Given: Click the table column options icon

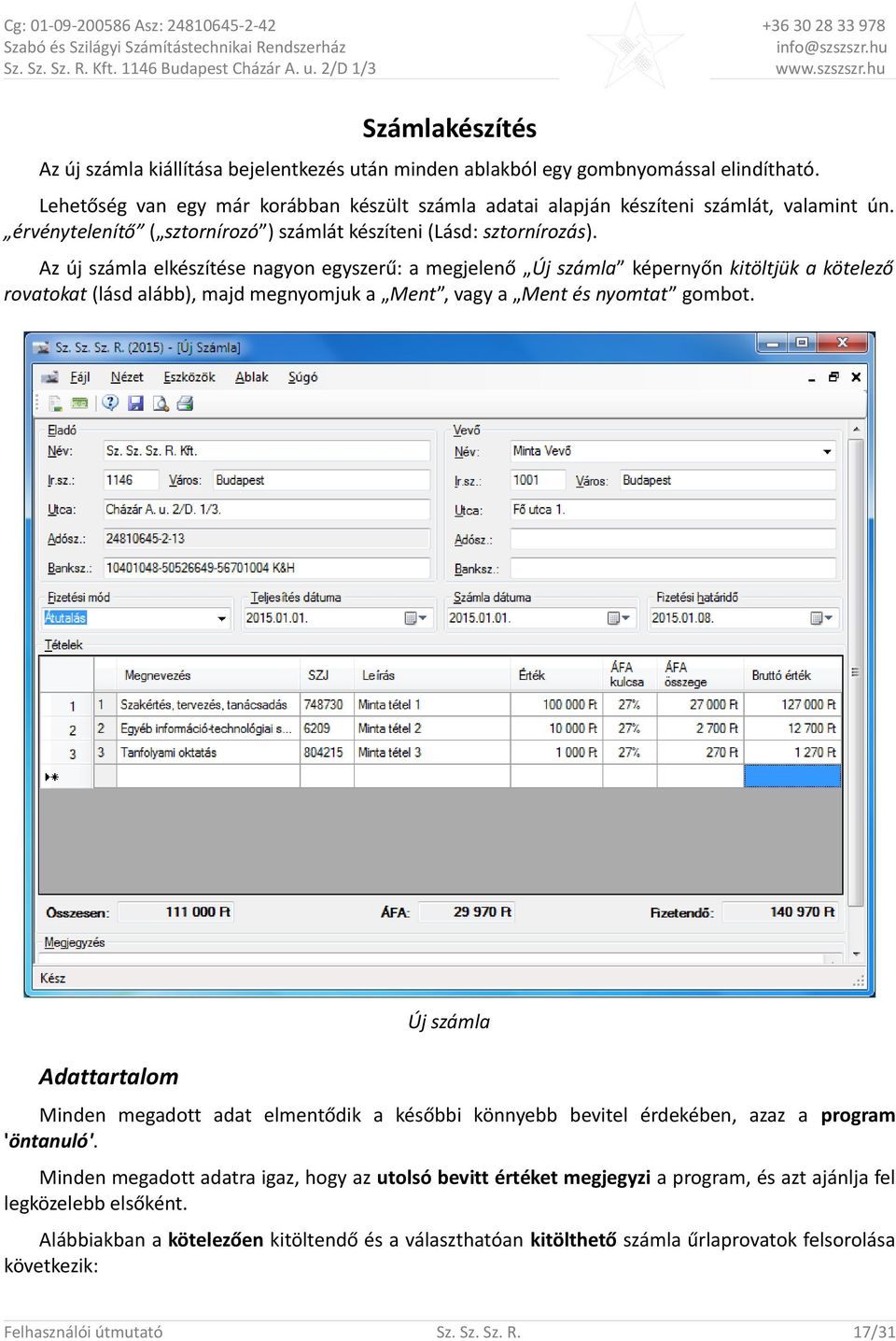Looking at the screenshot, I should (855, 672).
